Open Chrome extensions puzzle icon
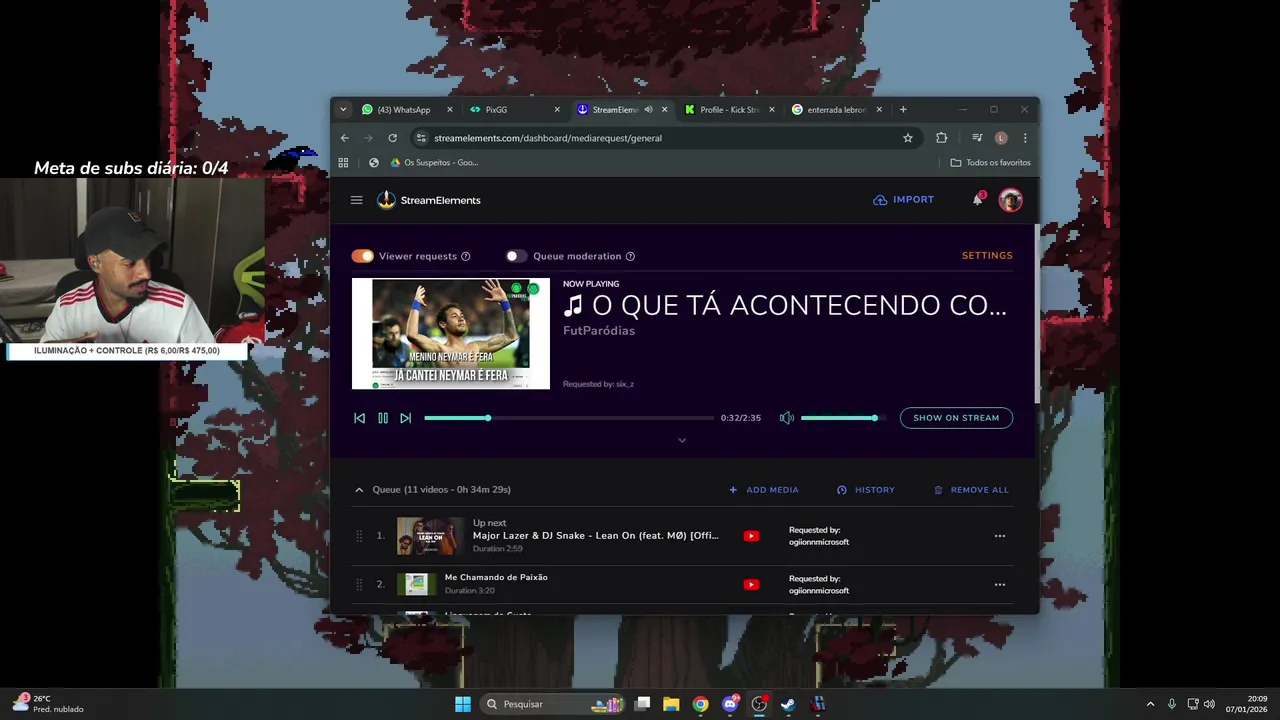Viewport: 1280px width, 720px height. coord(941,138)
